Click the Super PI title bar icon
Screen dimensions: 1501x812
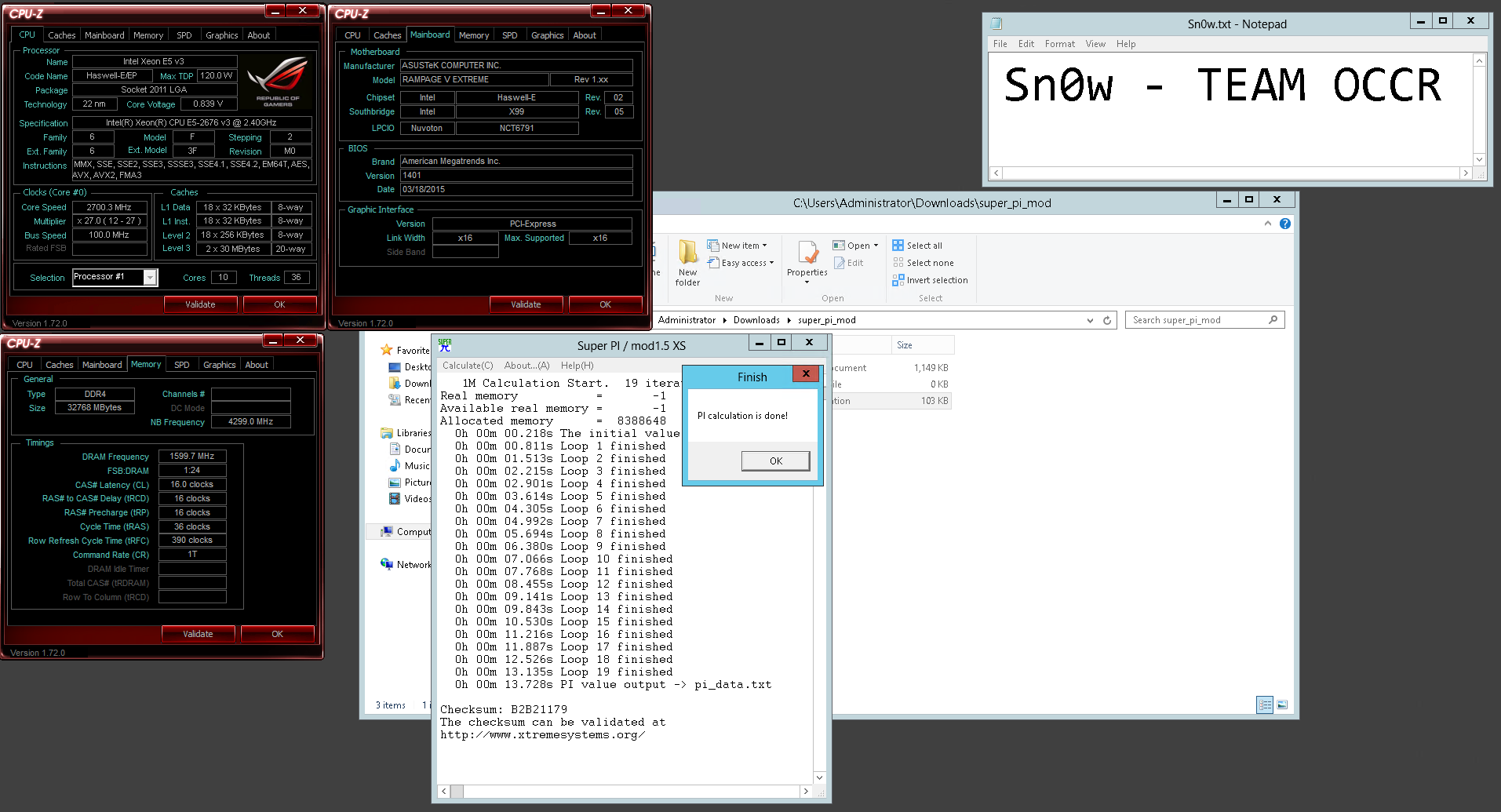coord(445,345)
